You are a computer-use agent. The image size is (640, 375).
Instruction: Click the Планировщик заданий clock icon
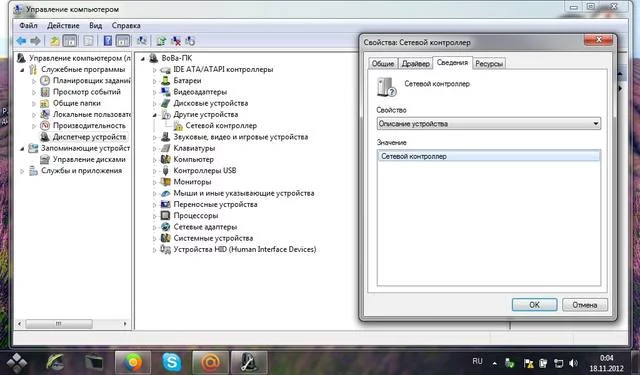click(x=45, y=81)
